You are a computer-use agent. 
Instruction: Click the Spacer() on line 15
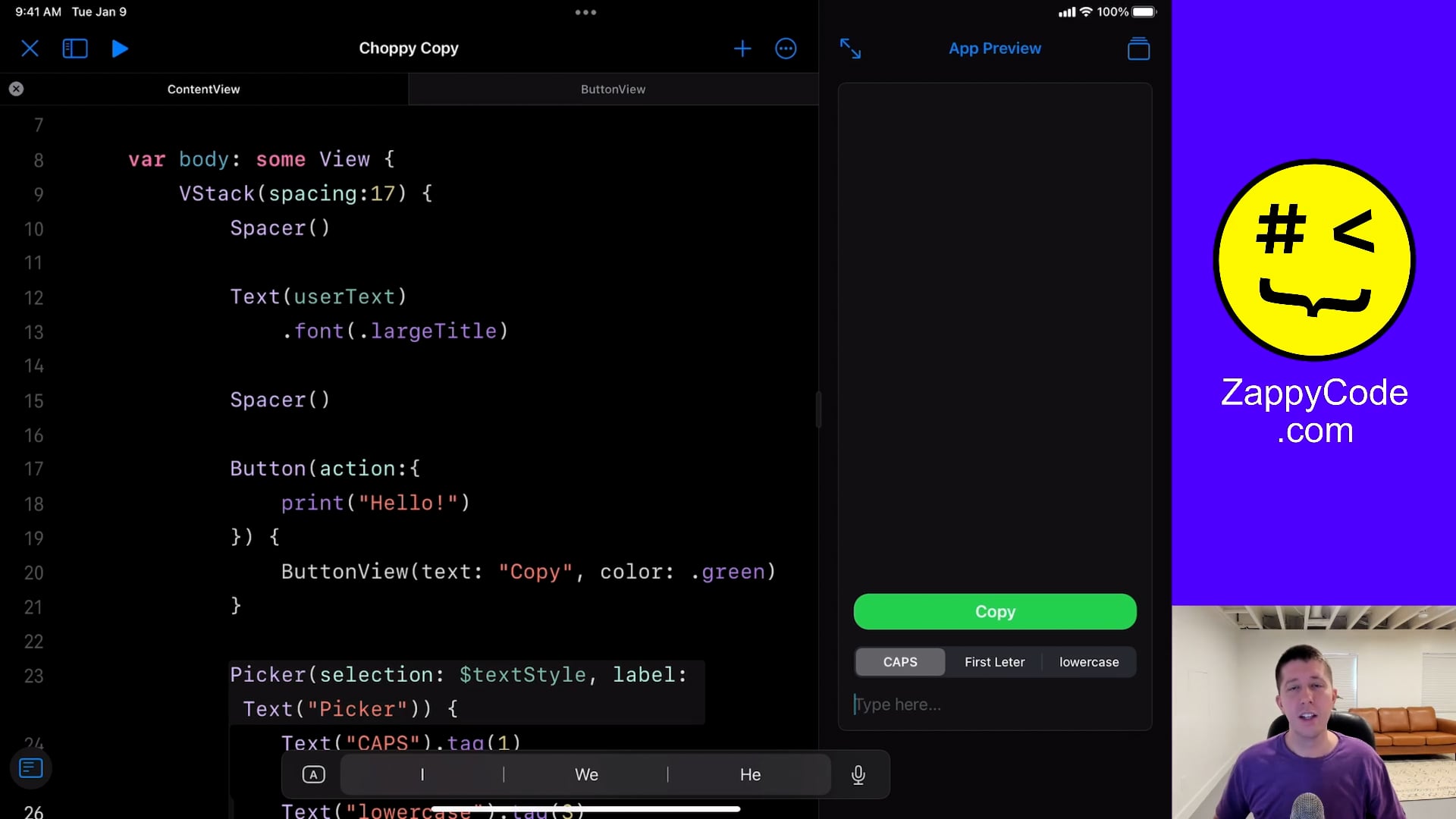coord(280,400)
